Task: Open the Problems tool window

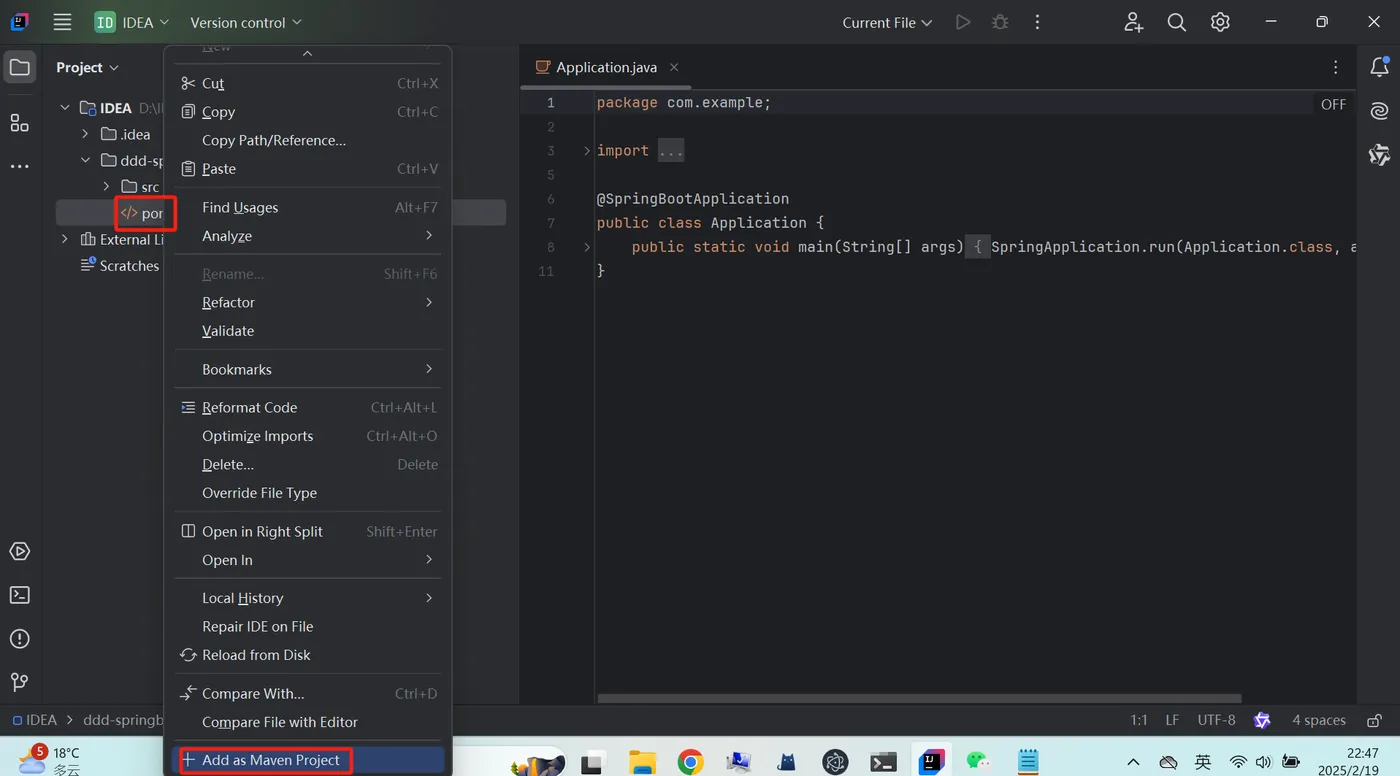Action: click(19, 639)
